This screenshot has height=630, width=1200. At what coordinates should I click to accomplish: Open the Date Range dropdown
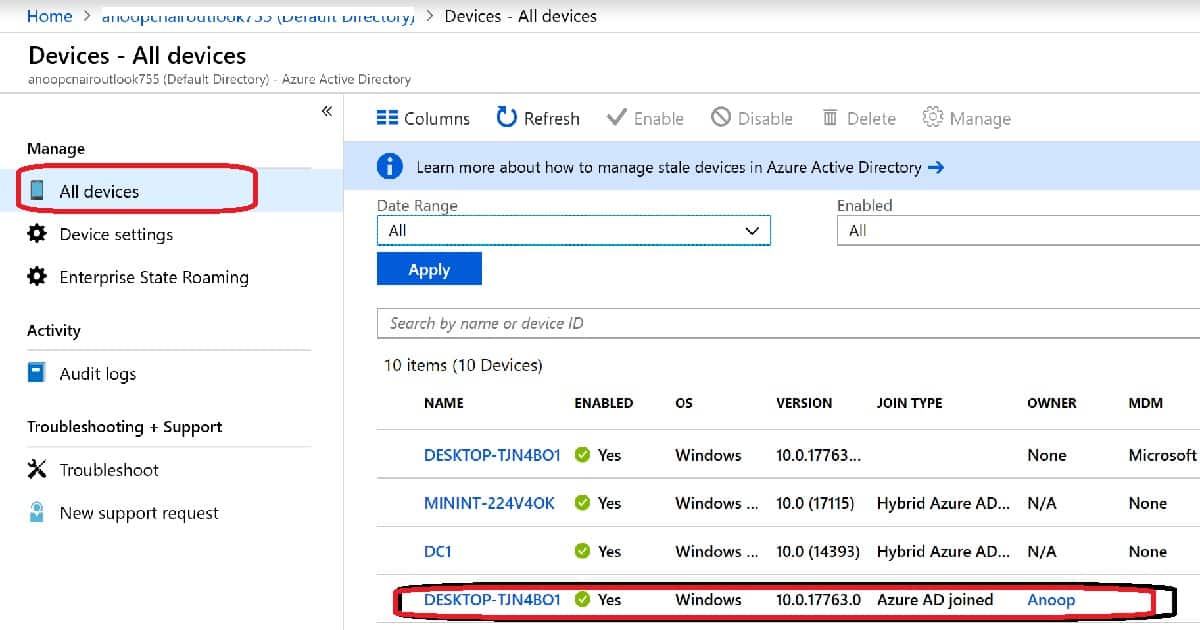tap(573, 230)
